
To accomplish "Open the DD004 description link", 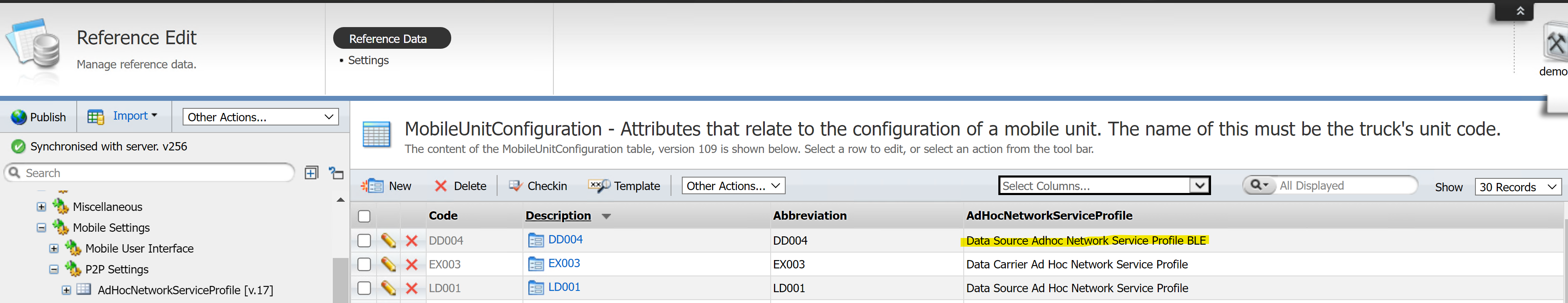I will [565, 240].
